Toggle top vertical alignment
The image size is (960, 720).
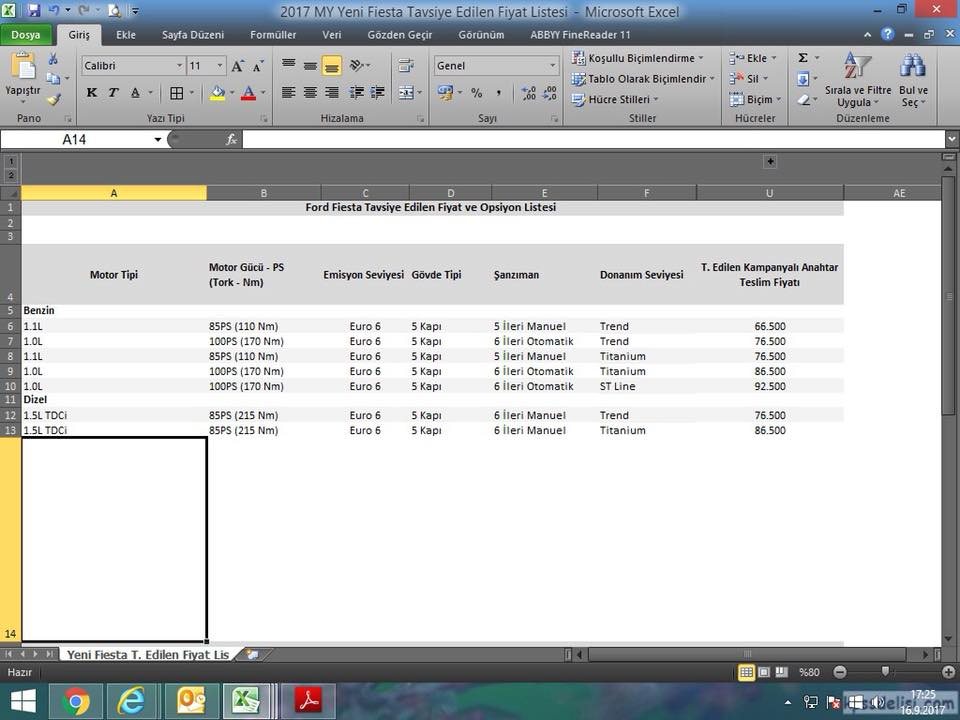click(288, 65)
